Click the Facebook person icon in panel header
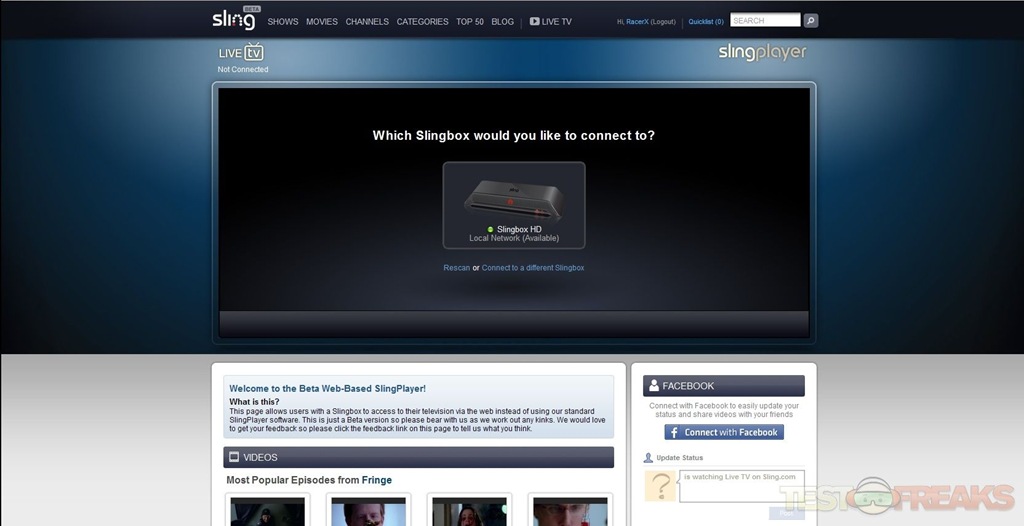The image size is (1024, 526). point(653,386)
